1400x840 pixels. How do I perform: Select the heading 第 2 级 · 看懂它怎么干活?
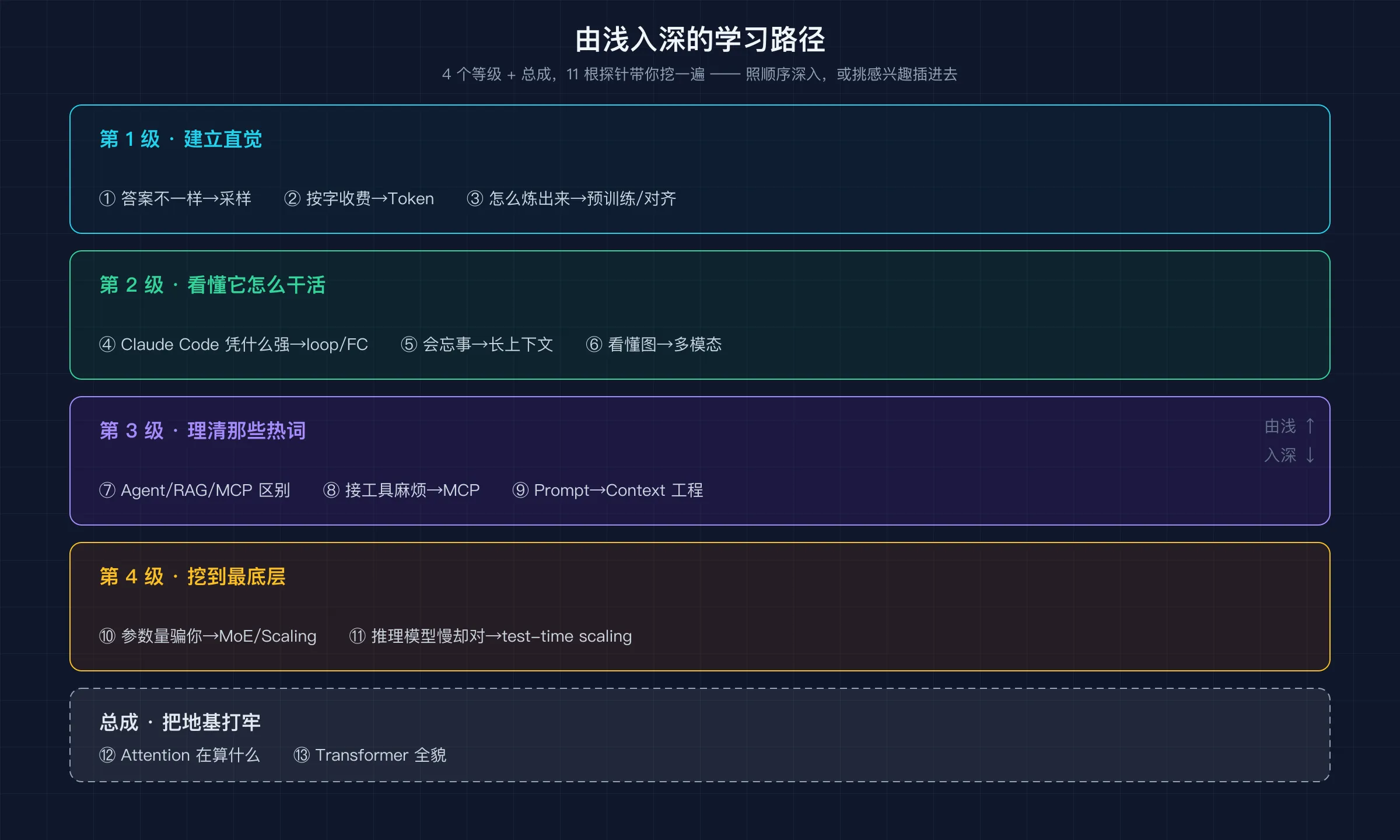point(212,285)
